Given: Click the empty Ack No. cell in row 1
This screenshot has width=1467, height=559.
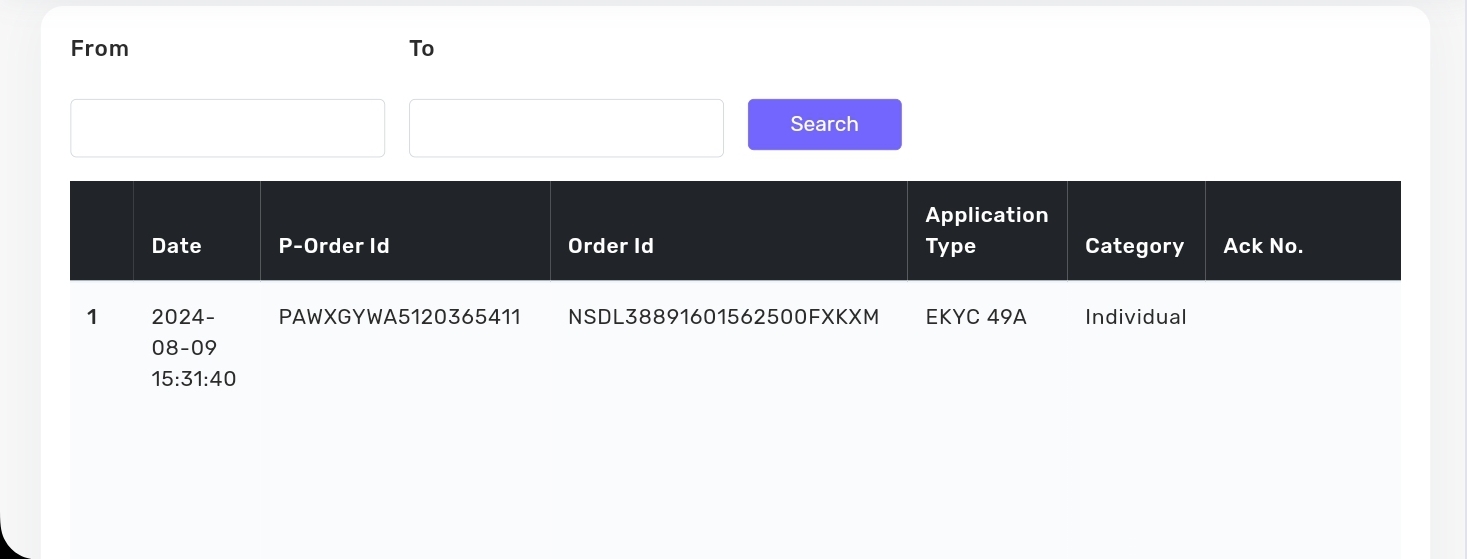Looking at the screenshot, I should point(1300,318).
